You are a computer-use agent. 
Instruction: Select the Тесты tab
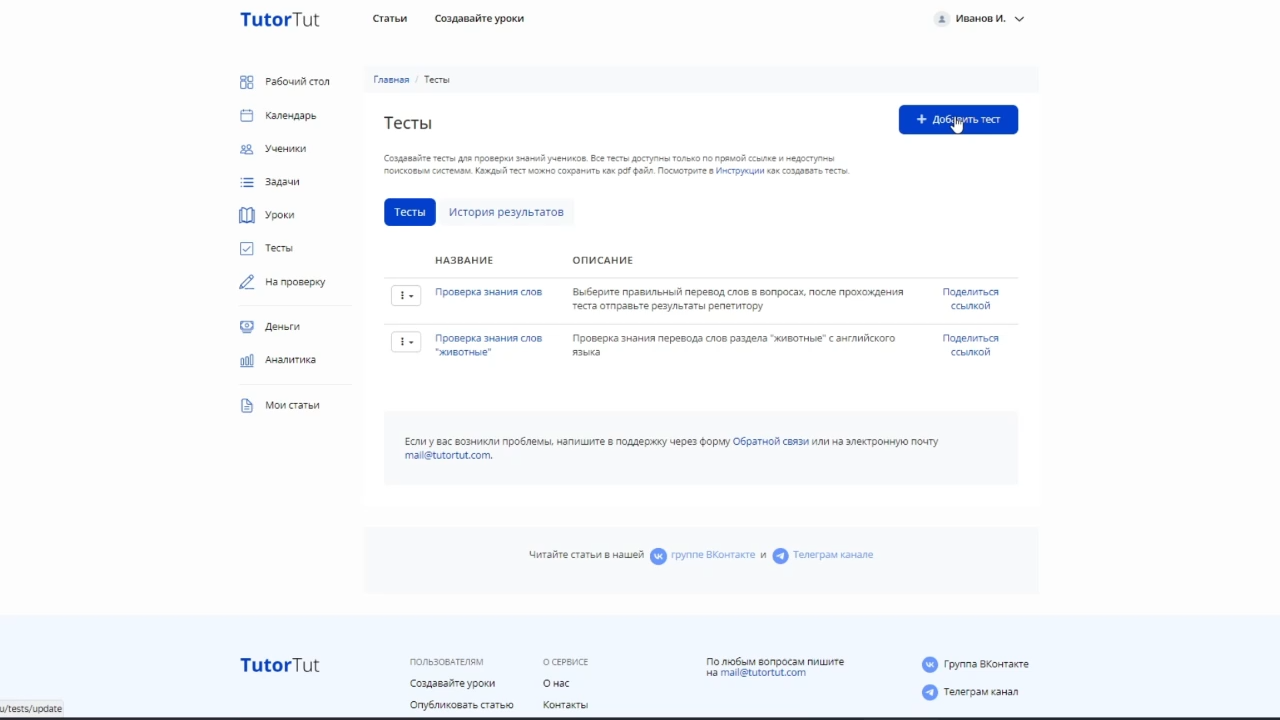[410, 212]
